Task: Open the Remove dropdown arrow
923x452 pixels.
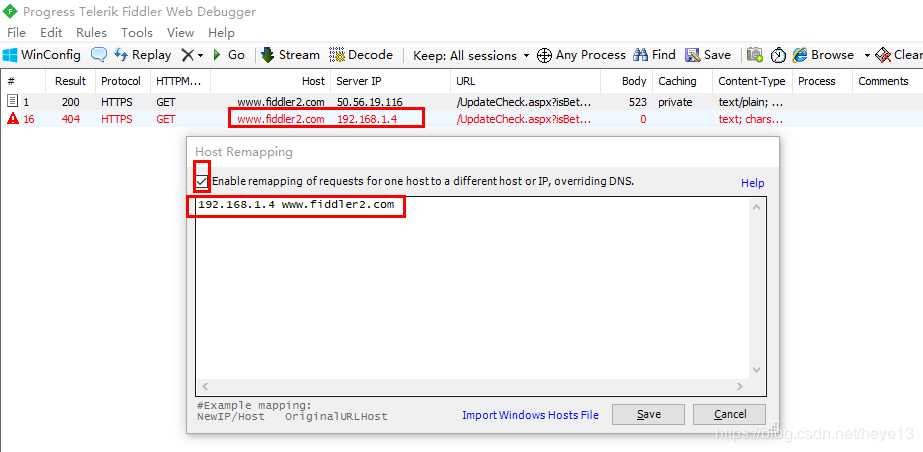Action: pyautogui.click(x=200, y=56)
